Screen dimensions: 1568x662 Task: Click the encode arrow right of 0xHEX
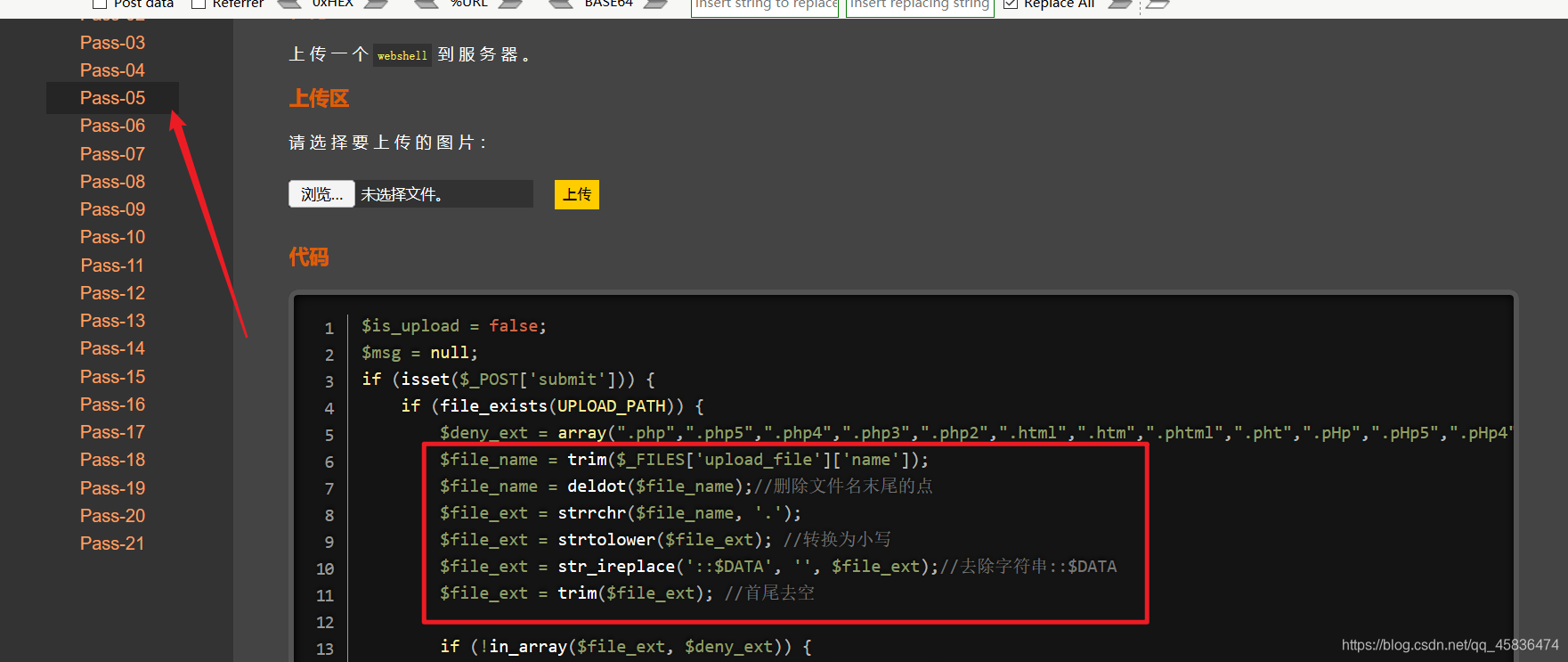(x=377, y=4)
